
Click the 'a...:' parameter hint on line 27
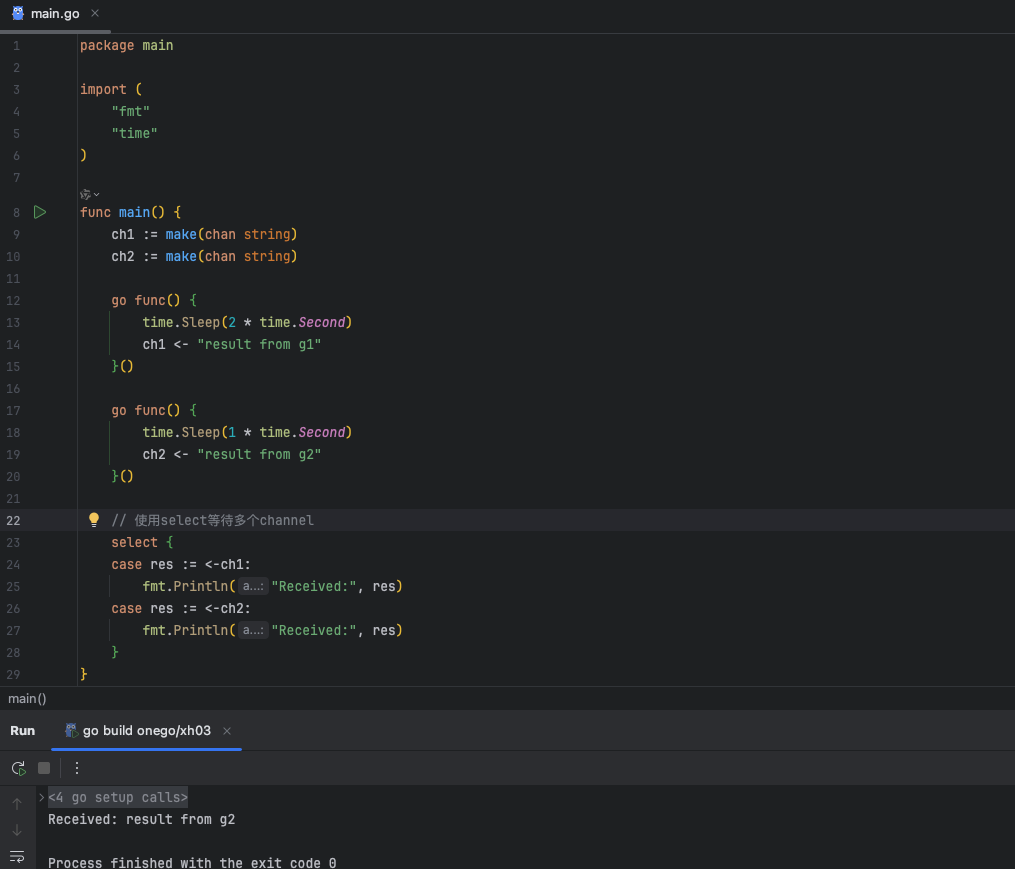click(253, 631)
